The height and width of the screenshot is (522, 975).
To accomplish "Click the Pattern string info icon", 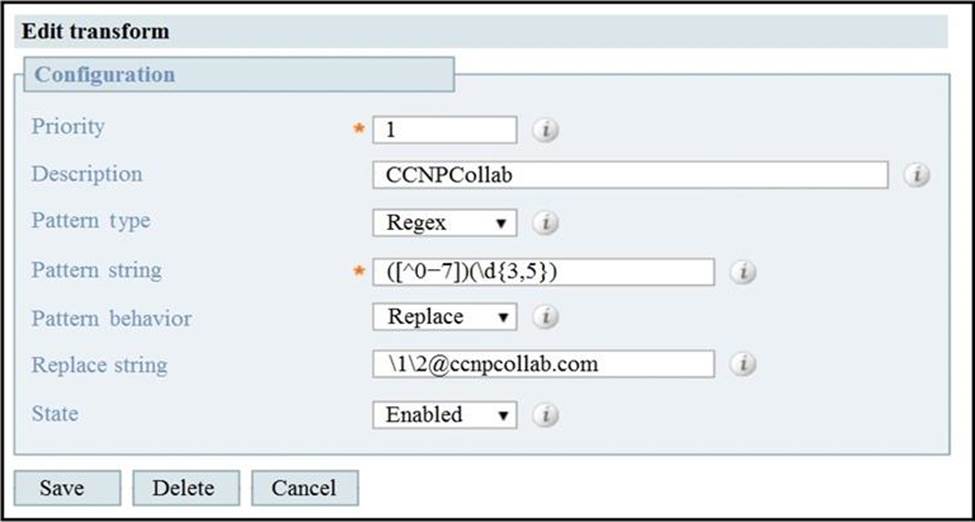I will tap(743, 272).
